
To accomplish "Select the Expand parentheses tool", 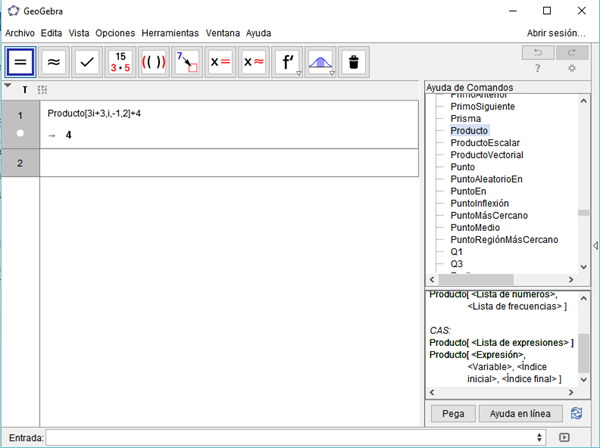I will coord(153,62).
